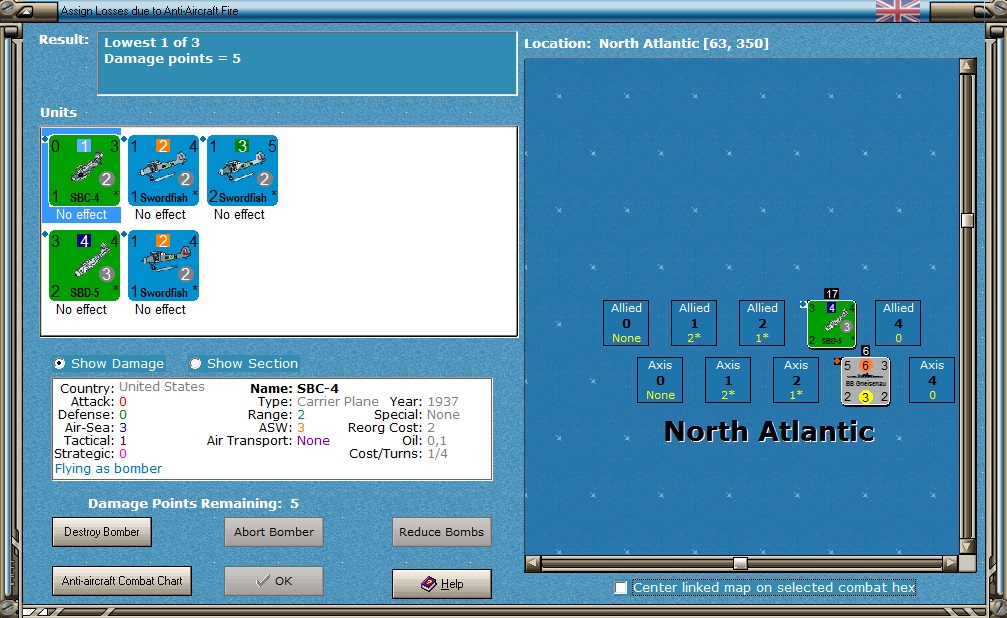Click the Axis 0 None box
The image size is (1007, 618).
pyautogui.click(x=660, y=380)
